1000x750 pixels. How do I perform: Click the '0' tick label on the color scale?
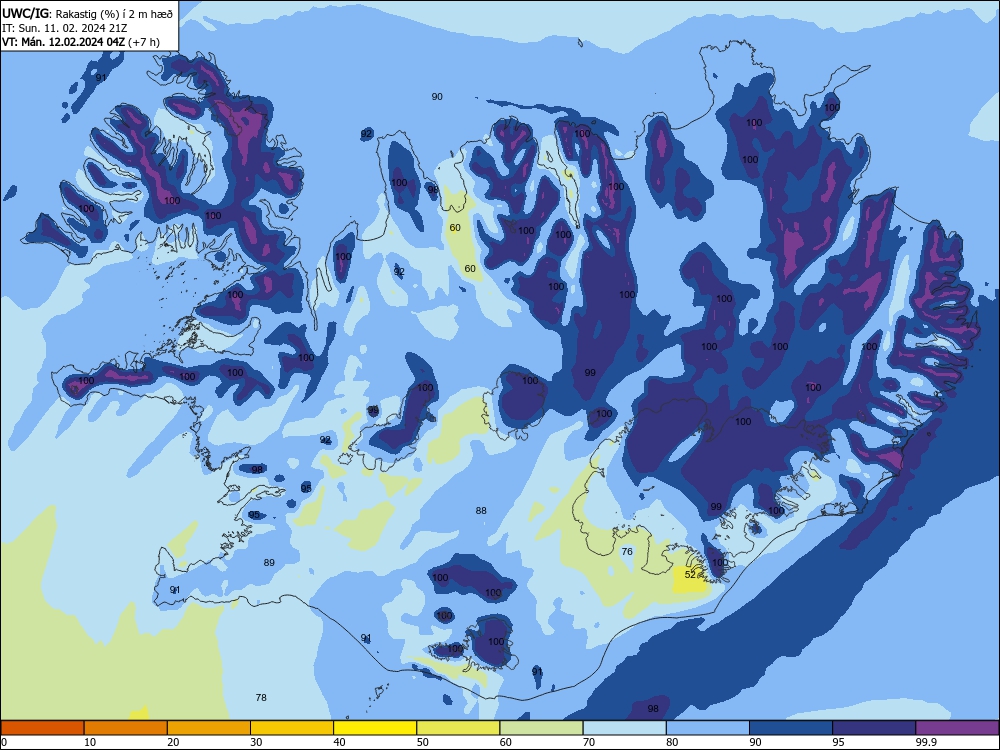pos(4,742)
